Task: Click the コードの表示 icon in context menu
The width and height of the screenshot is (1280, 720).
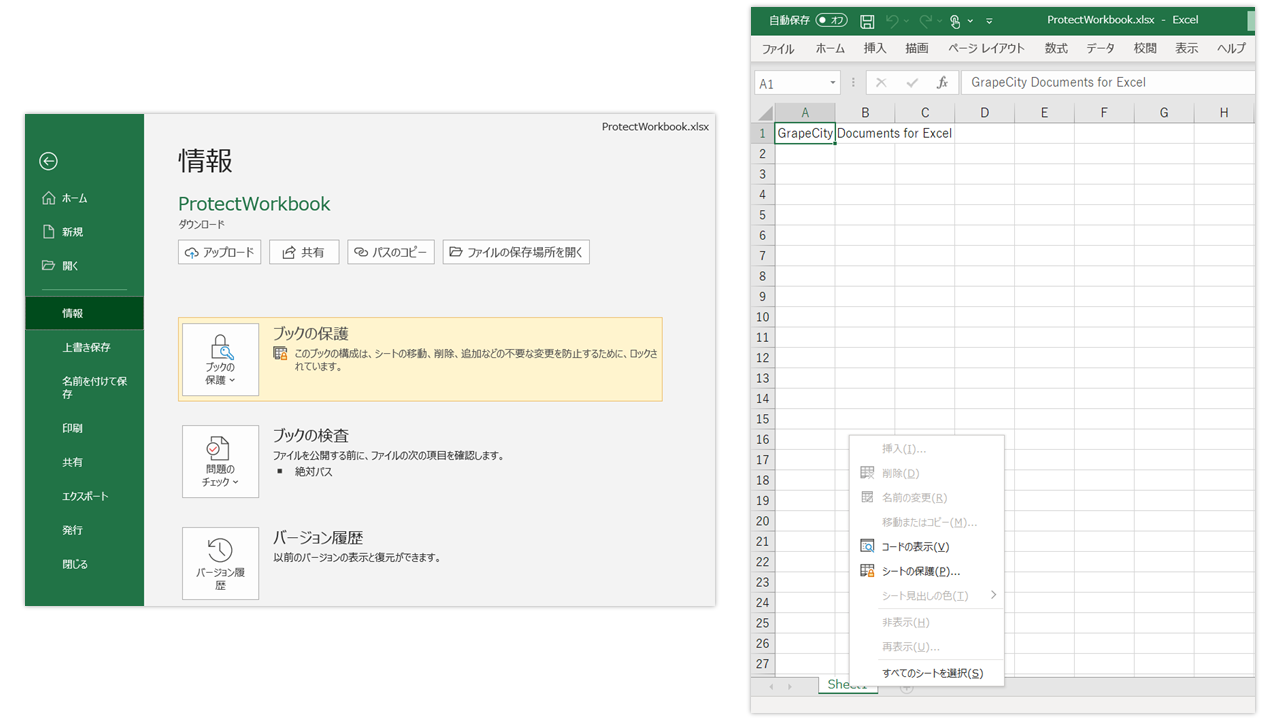Action: [x=867, y=547]
